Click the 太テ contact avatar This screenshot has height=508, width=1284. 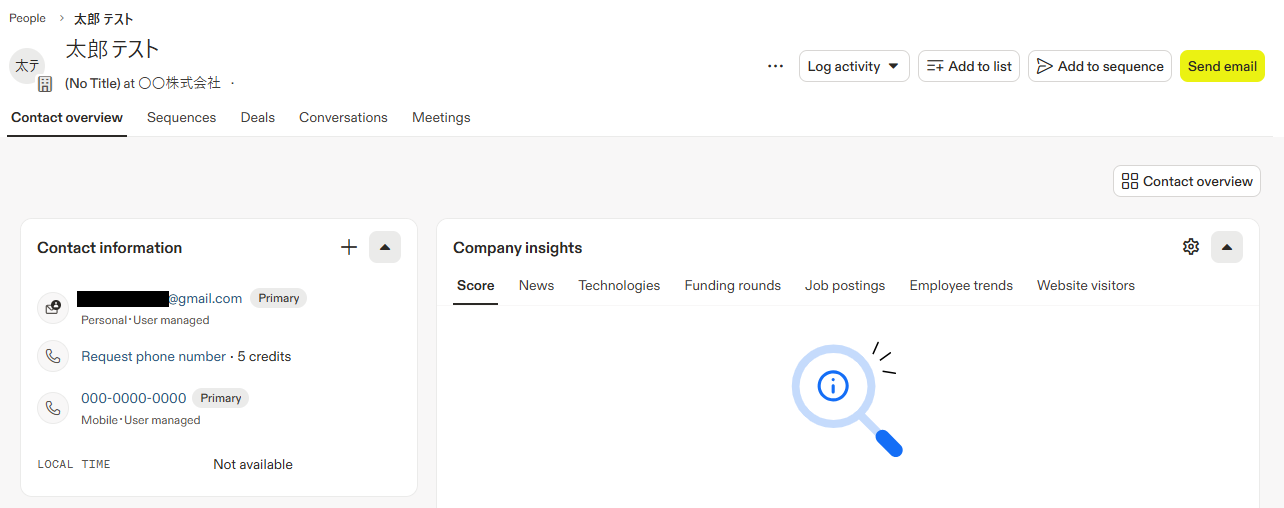[x=27, y=65]
